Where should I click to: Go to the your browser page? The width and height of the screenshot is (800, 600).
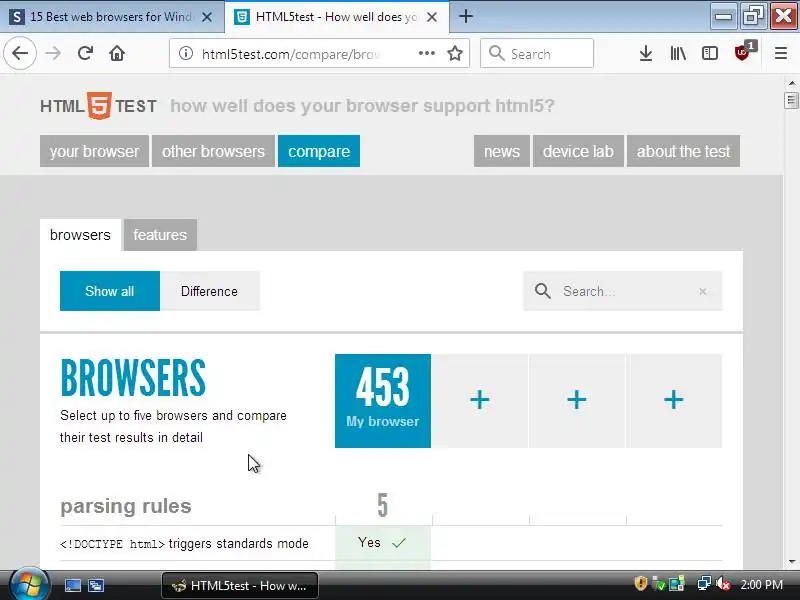94,151
